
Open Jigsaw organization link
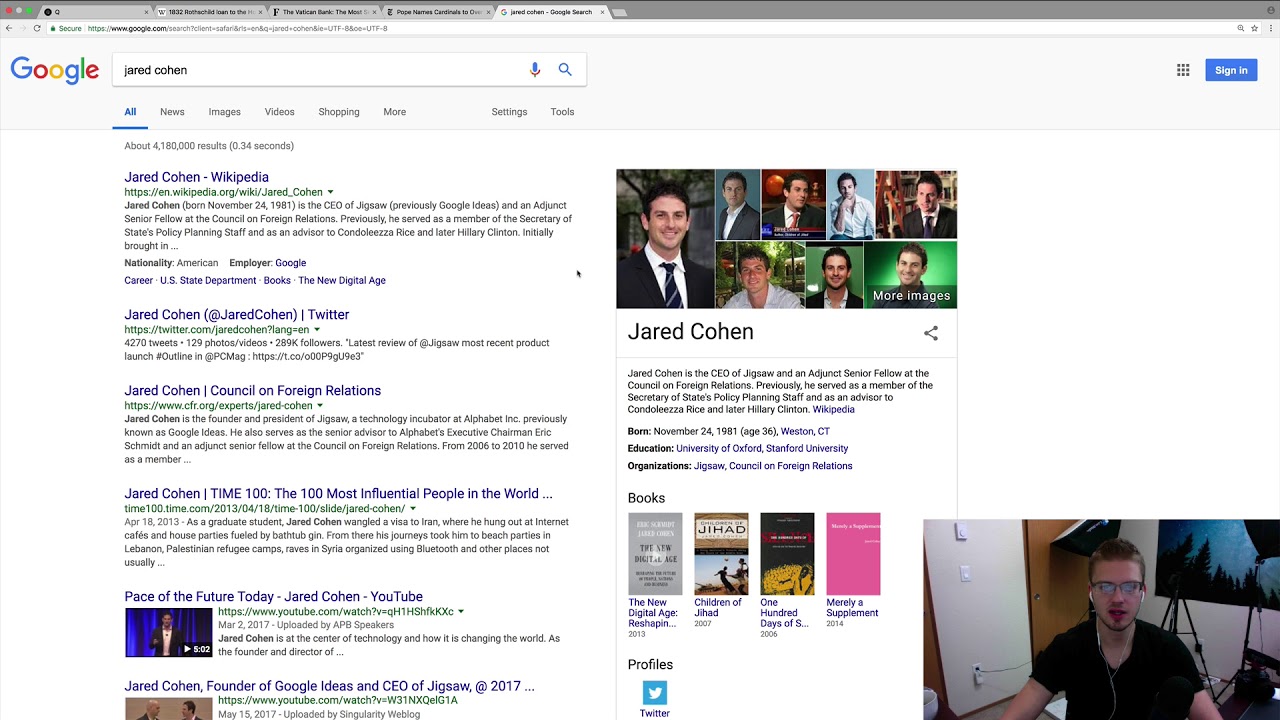click(709, 466)
